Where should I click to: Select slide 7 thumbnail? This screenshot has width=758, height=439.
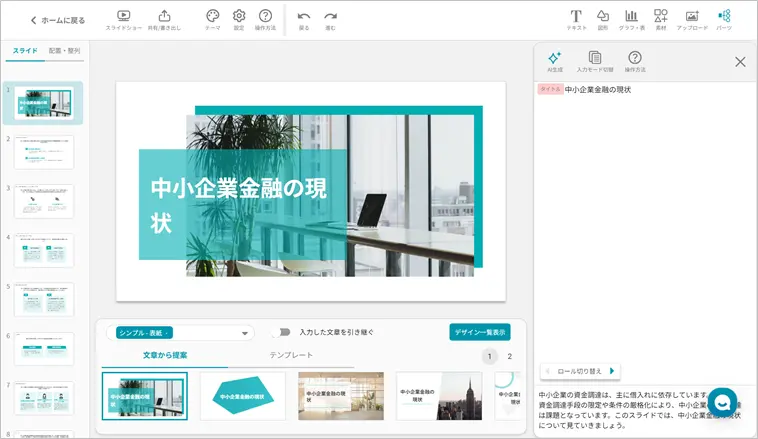(44, 398)
